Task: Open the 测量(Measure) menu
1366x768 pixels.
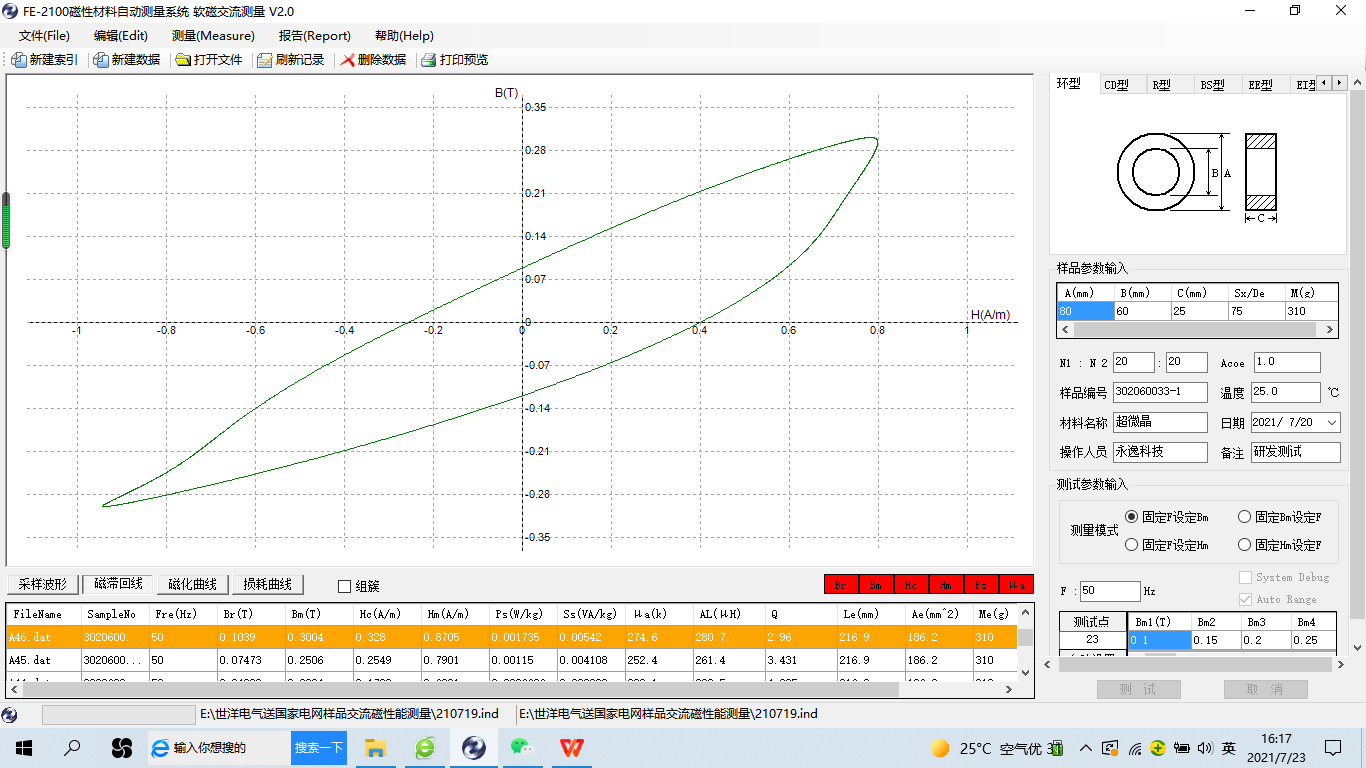Action: [x=213, y=36]
